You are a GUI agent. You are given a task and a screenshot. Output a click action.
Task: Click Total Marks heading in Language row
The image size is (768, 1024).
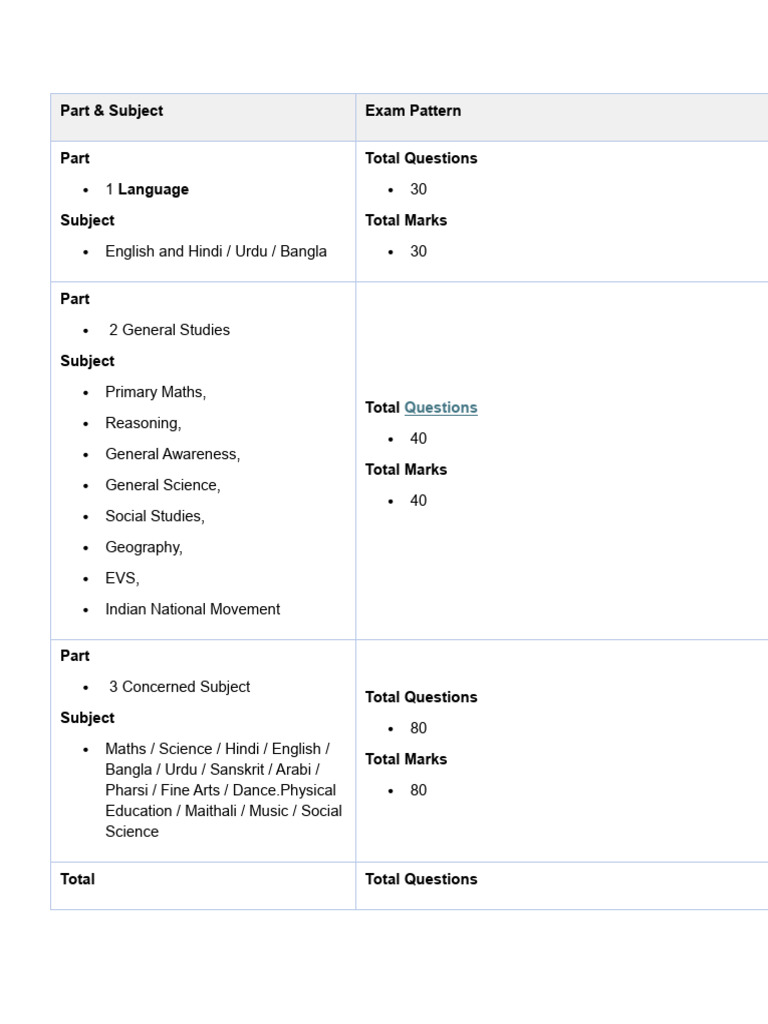point(406,220)
